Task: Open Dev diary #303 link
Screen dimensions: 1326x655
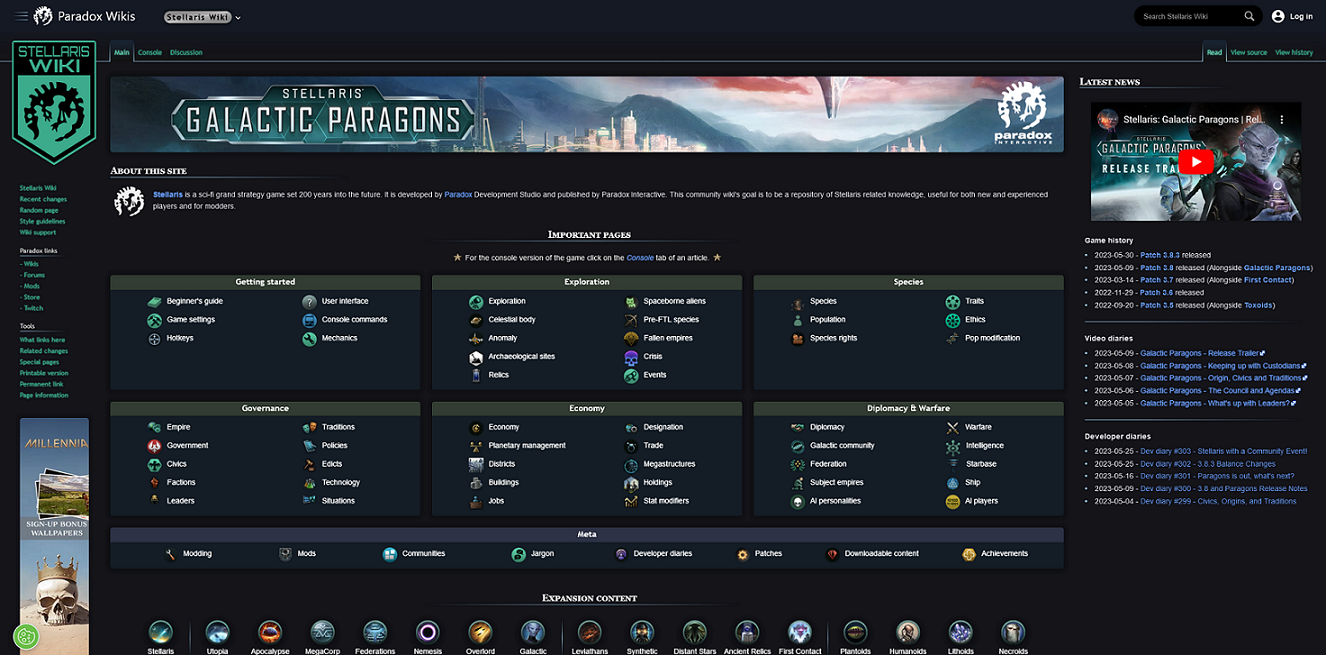Action: (1223, 451)
